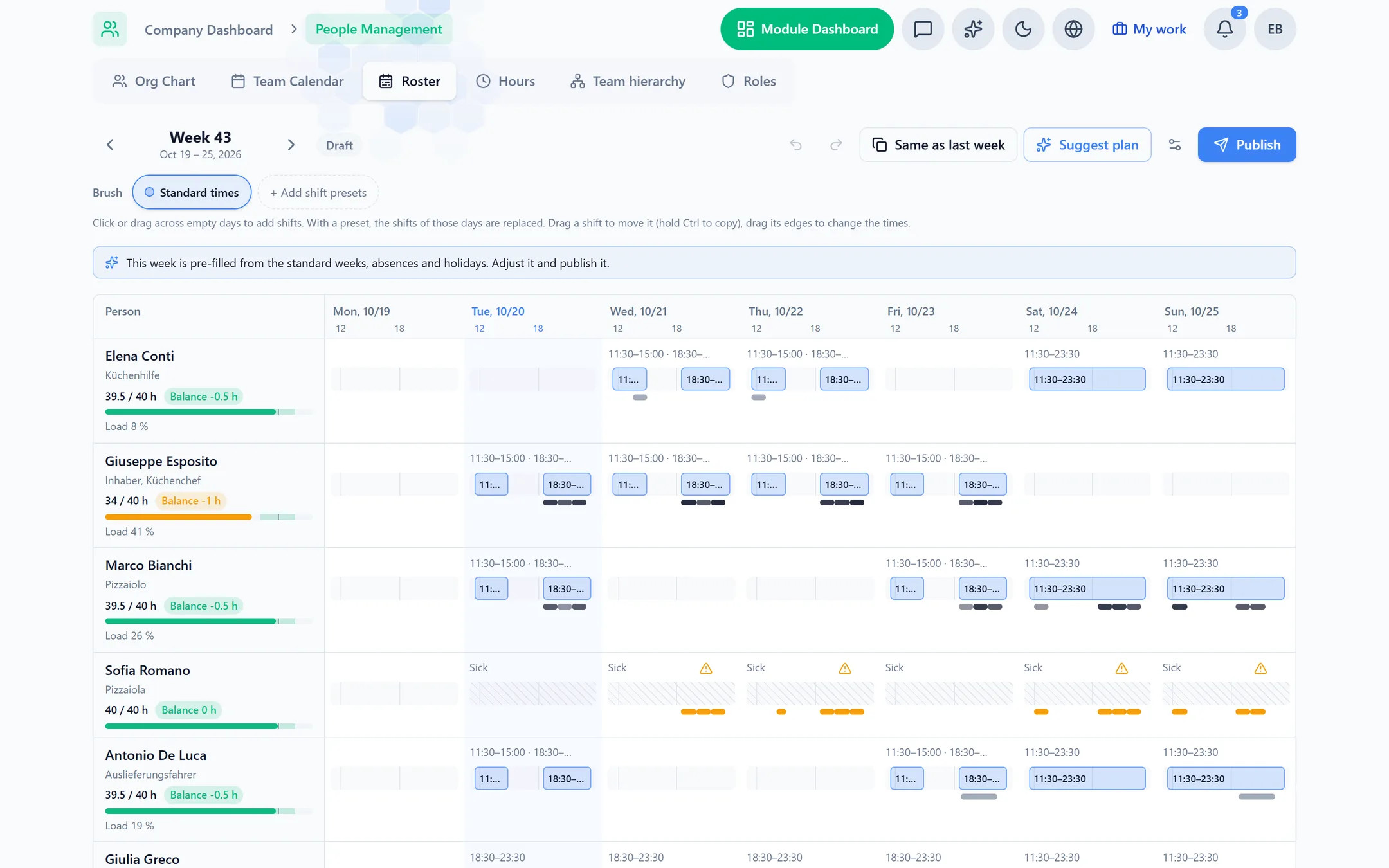This screenshot has height=868, width=1389.
Task: Open language globe icon
Action: (x=1073, y=29)
